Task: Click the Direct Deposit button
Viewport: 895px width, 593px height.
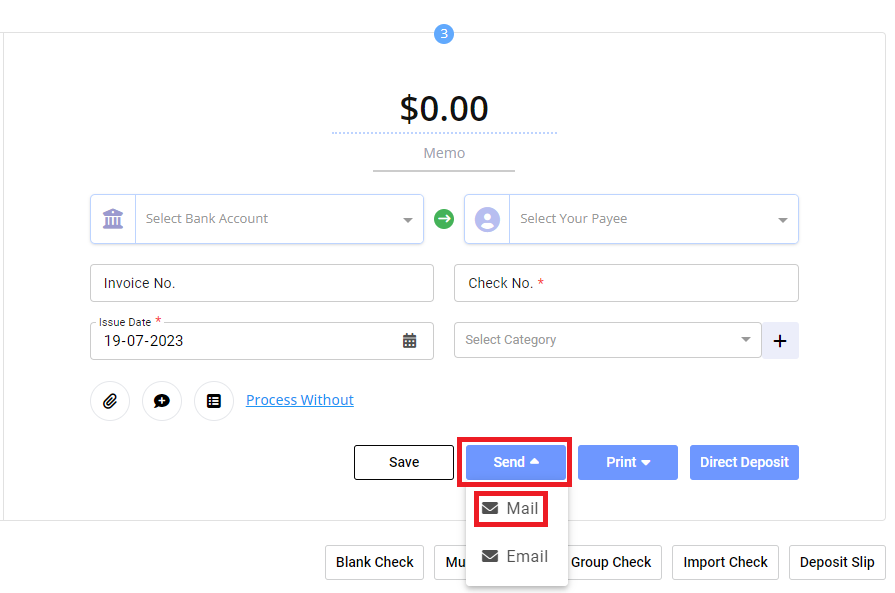Action: point(744,462)
